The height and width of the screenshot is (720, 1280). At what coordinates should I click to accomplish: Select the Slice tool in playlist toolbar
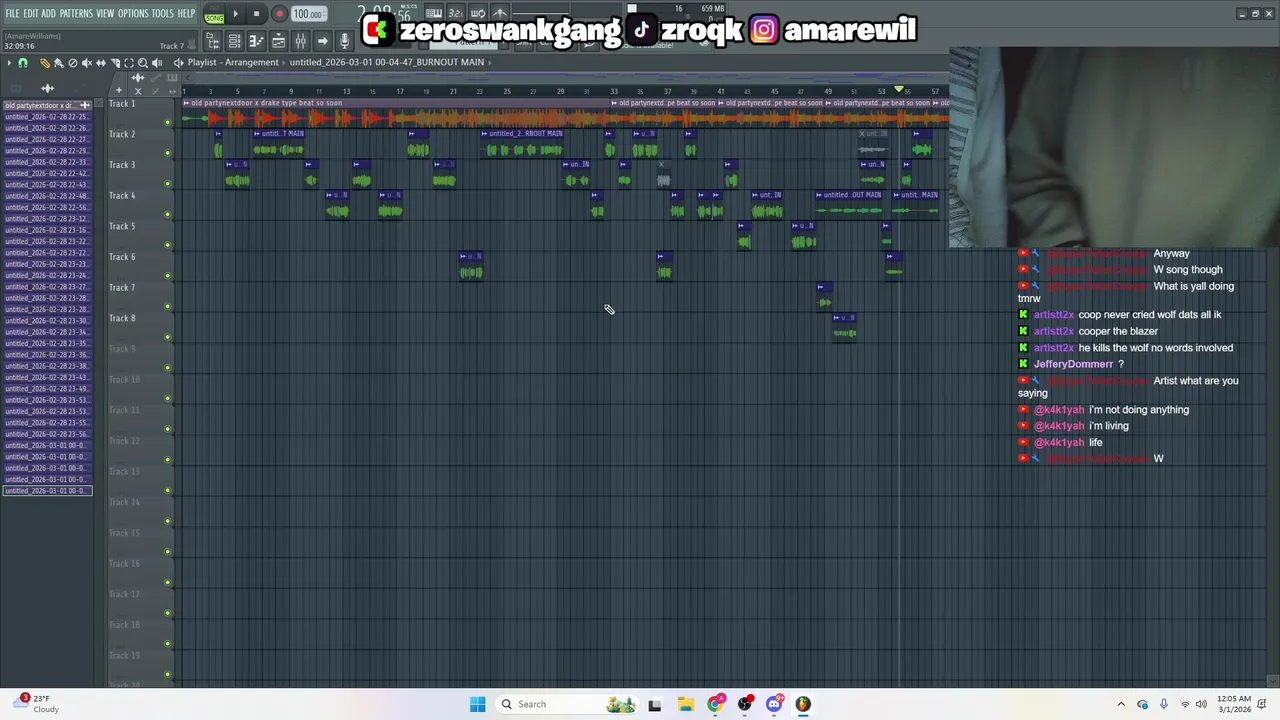click(115, 63)
